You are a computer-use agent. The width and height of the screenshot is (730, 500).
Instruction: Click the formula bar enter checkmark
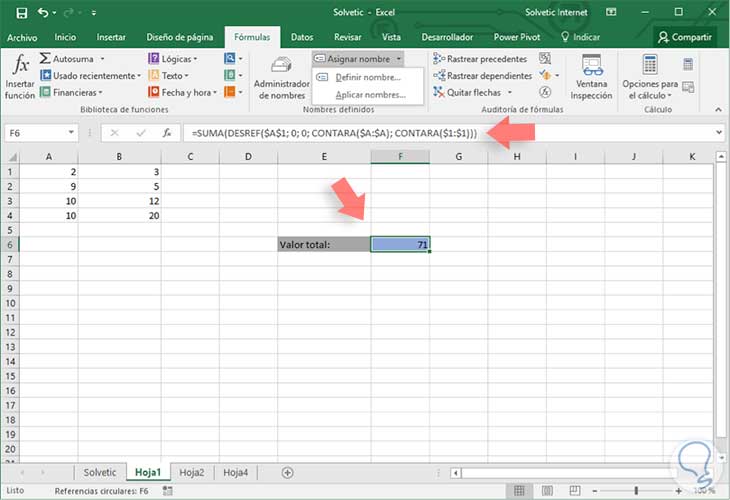(141, 133)
